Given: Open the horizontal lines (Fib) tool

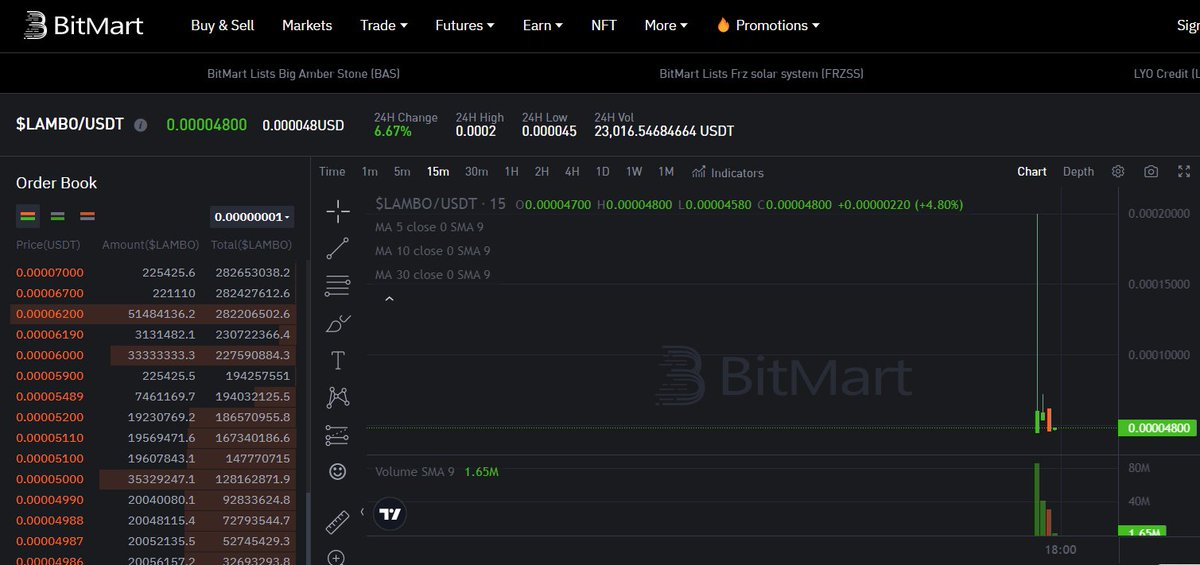Looking at the screenshot, I should click(338, 285).
